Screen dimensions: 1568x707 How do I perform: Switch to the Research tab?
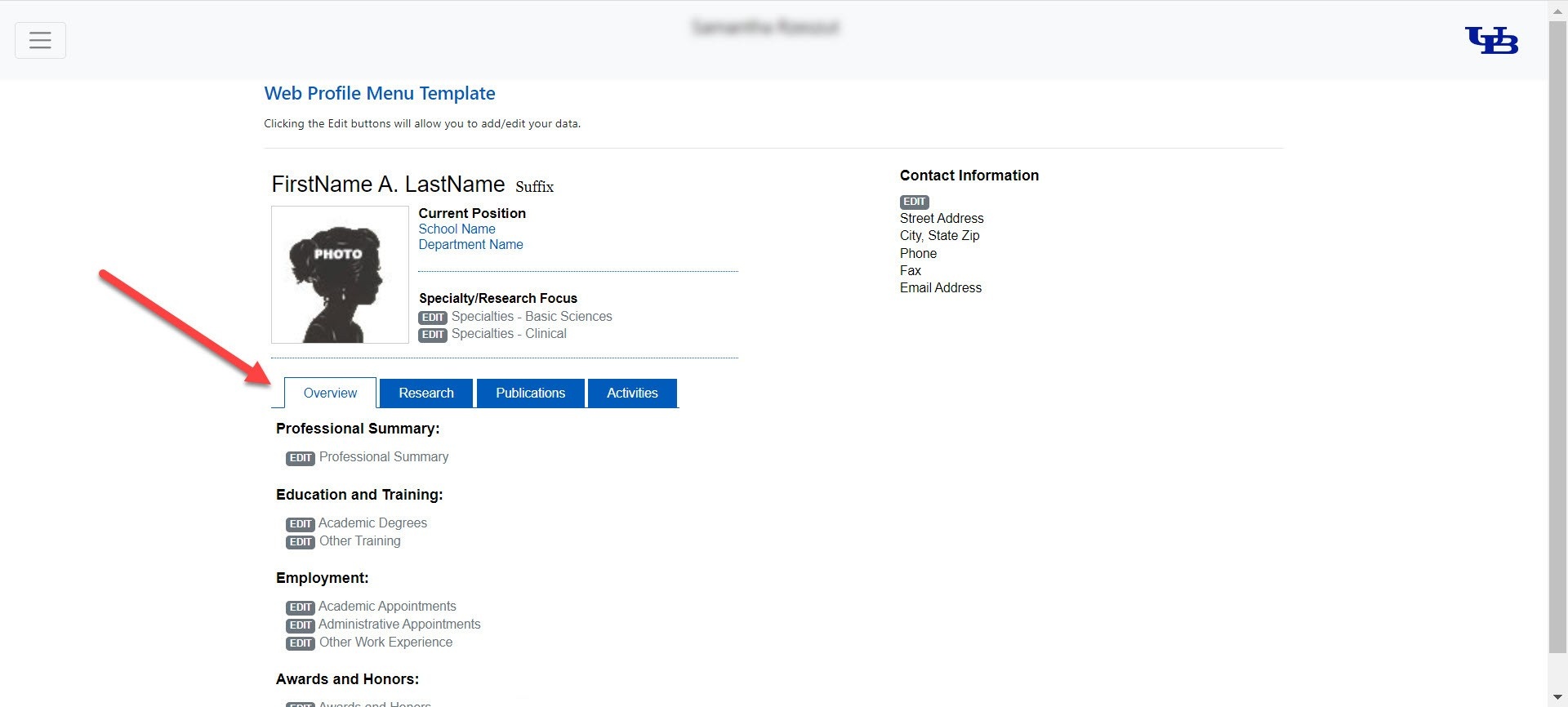pos(425,393)
